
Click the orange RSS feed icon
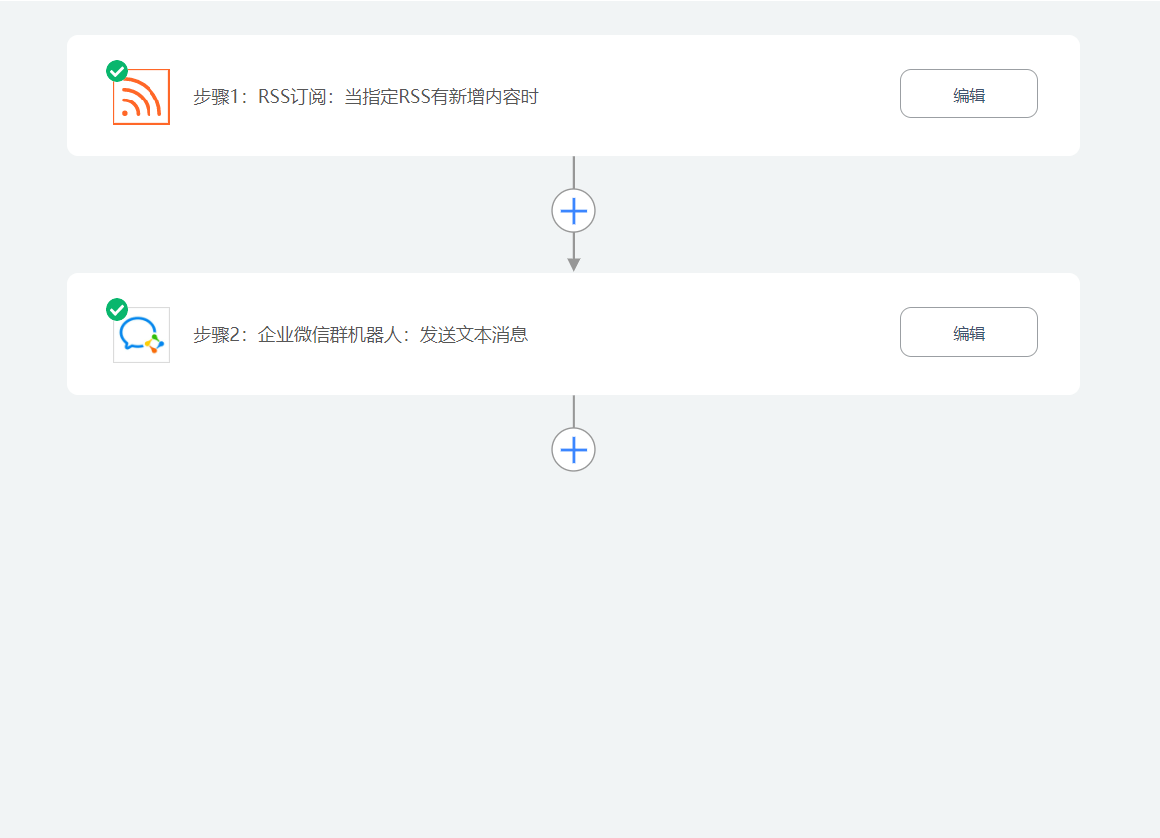click(x=141, y=97)
